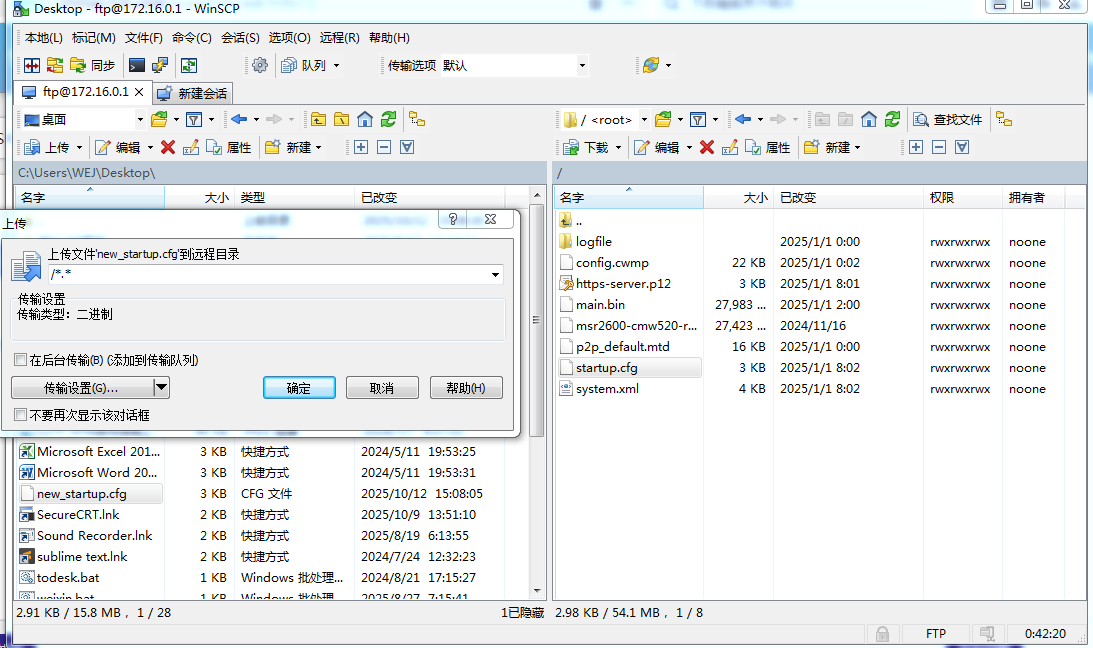Click the local panel New (新建) button

point(288,147)
